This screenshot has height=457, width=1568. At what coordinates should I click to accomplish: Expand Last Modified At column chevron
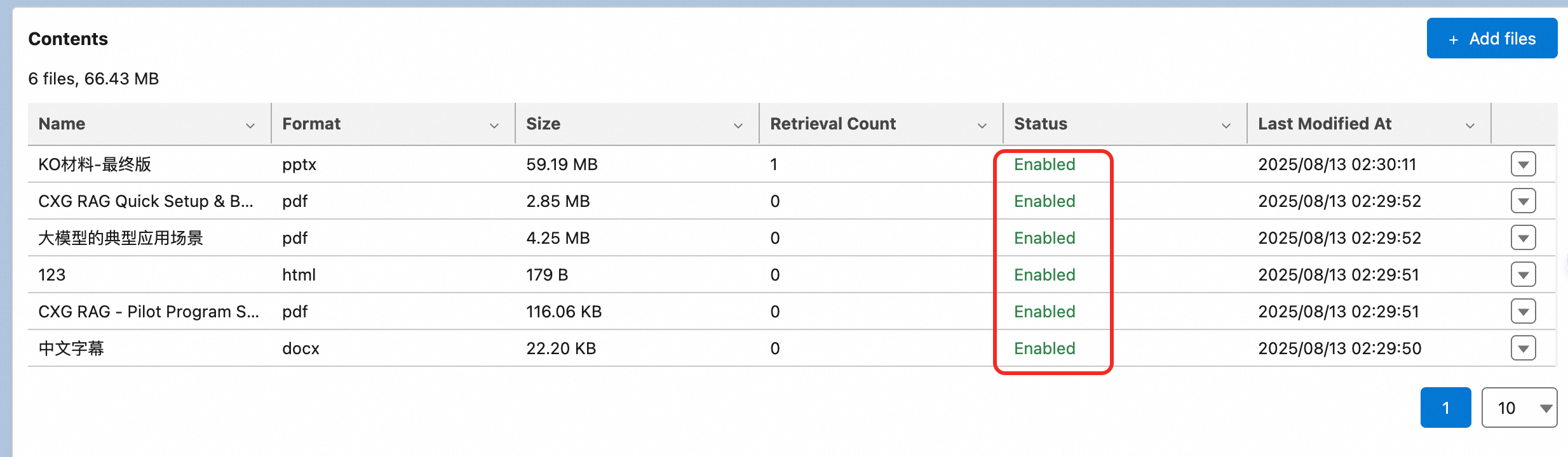(1470, 126)
